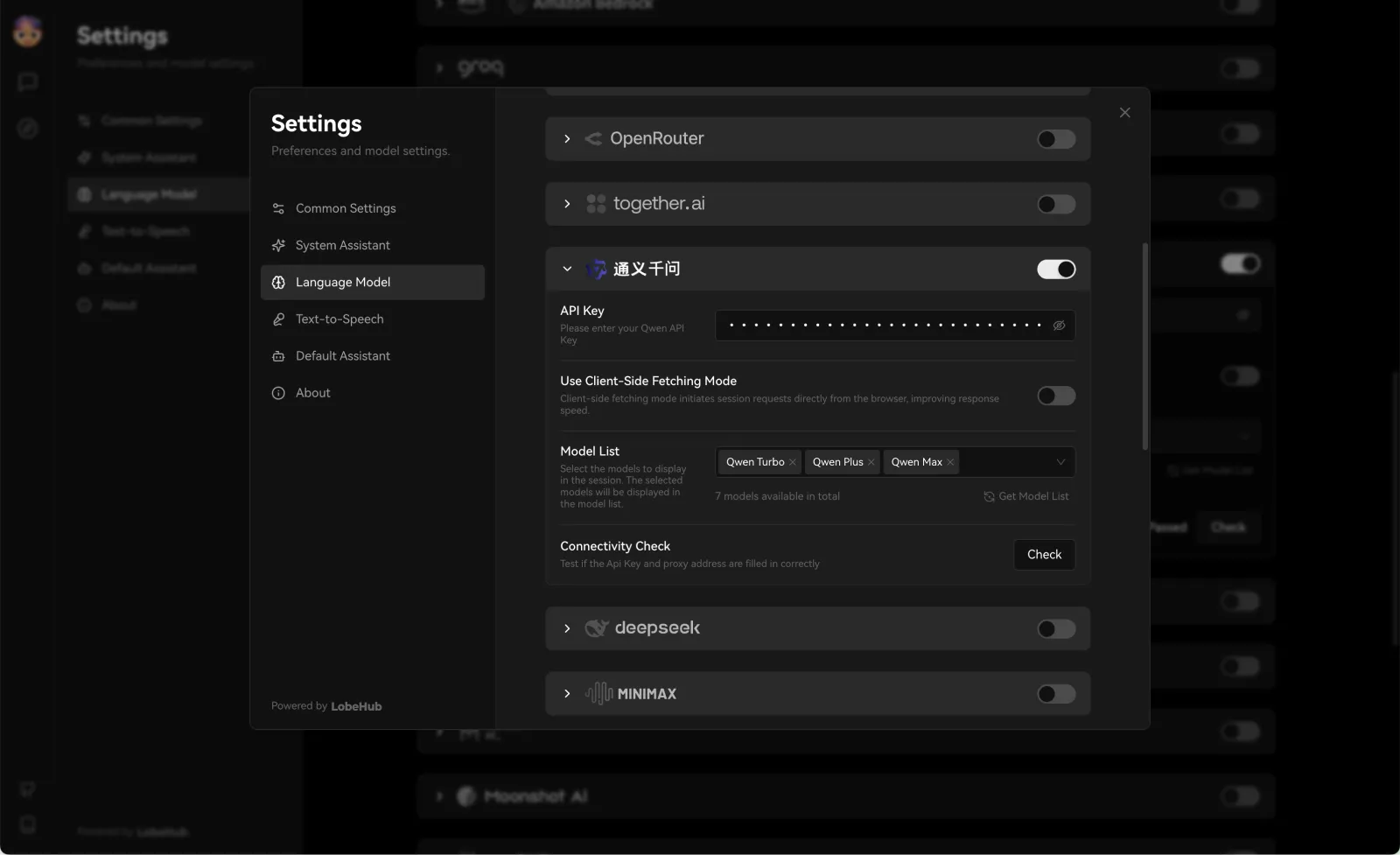Enable the MINIMAX provider toggle
The image size is (1400, 855).
click(x=1056, y=694)
